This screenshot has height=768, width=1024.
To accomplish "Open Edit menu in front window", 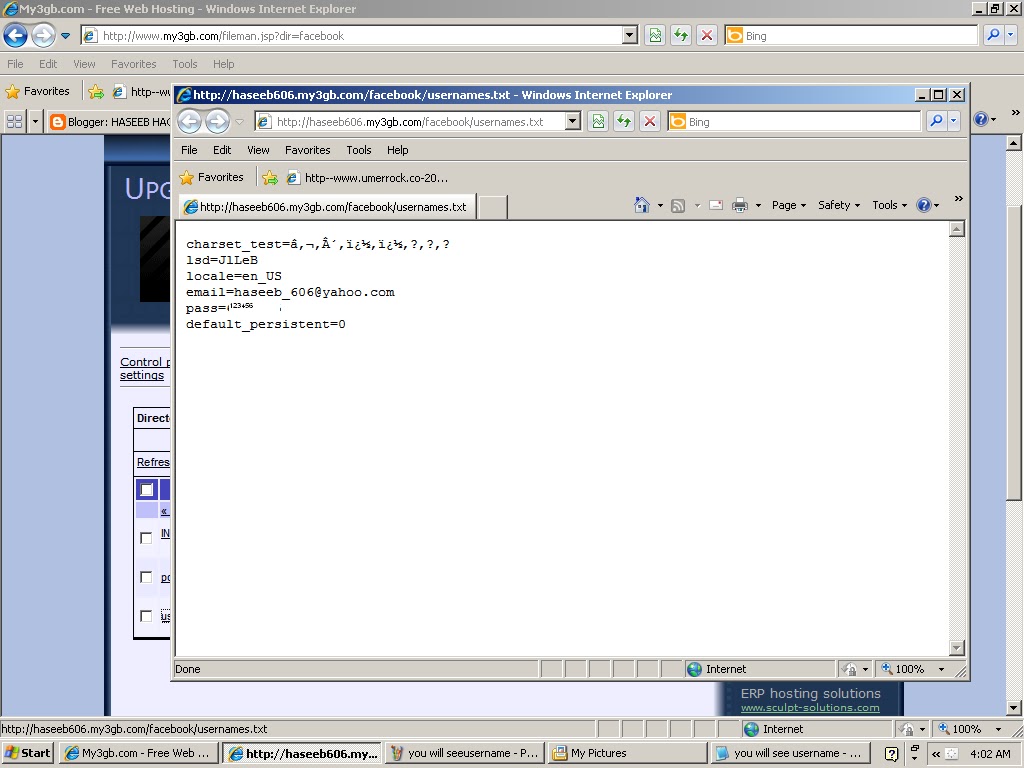I will coord(222,150).
